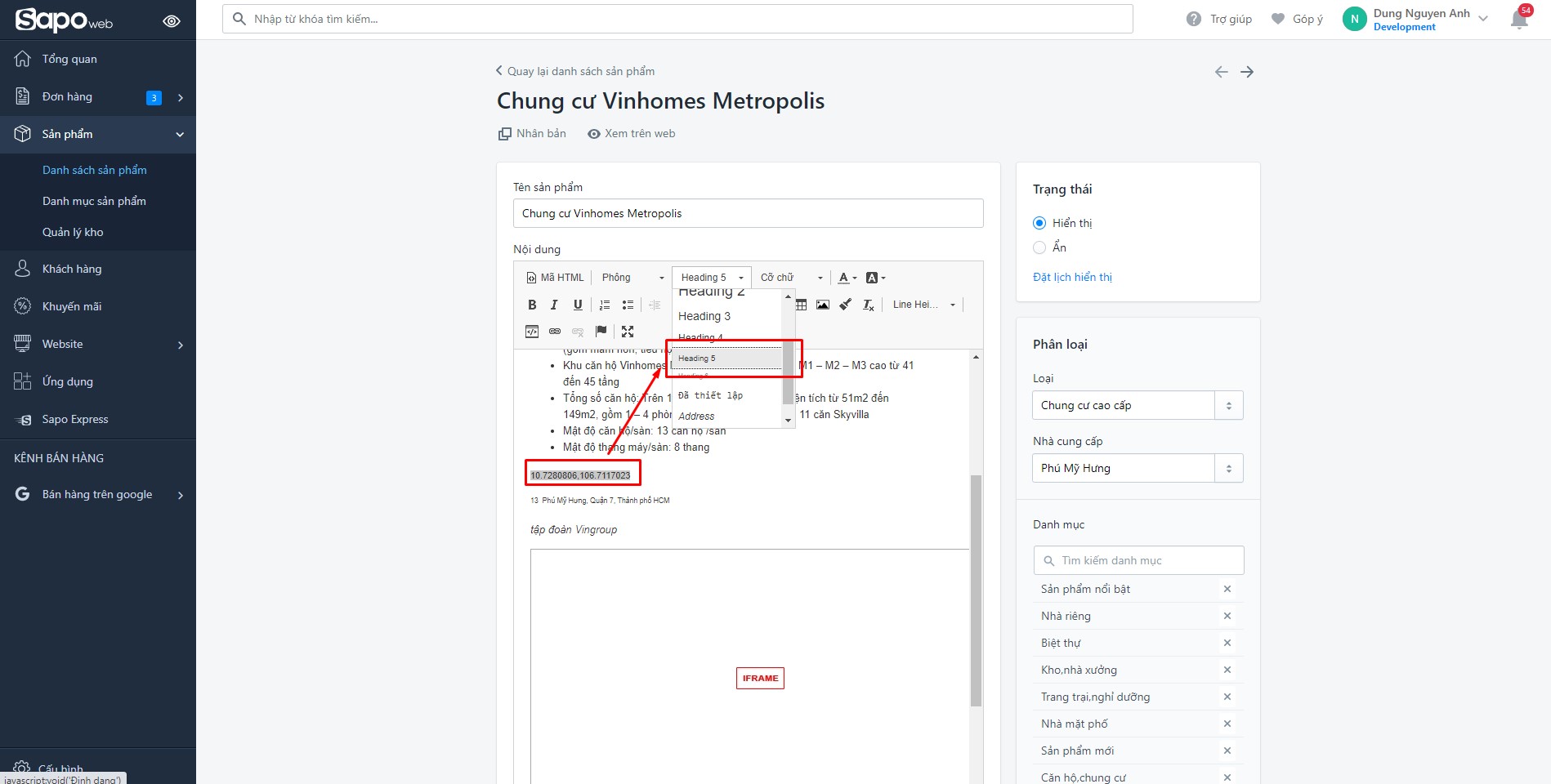1551x784 pixels.
Task: Choose Address in the format list
Action: (x=696, y=416)
